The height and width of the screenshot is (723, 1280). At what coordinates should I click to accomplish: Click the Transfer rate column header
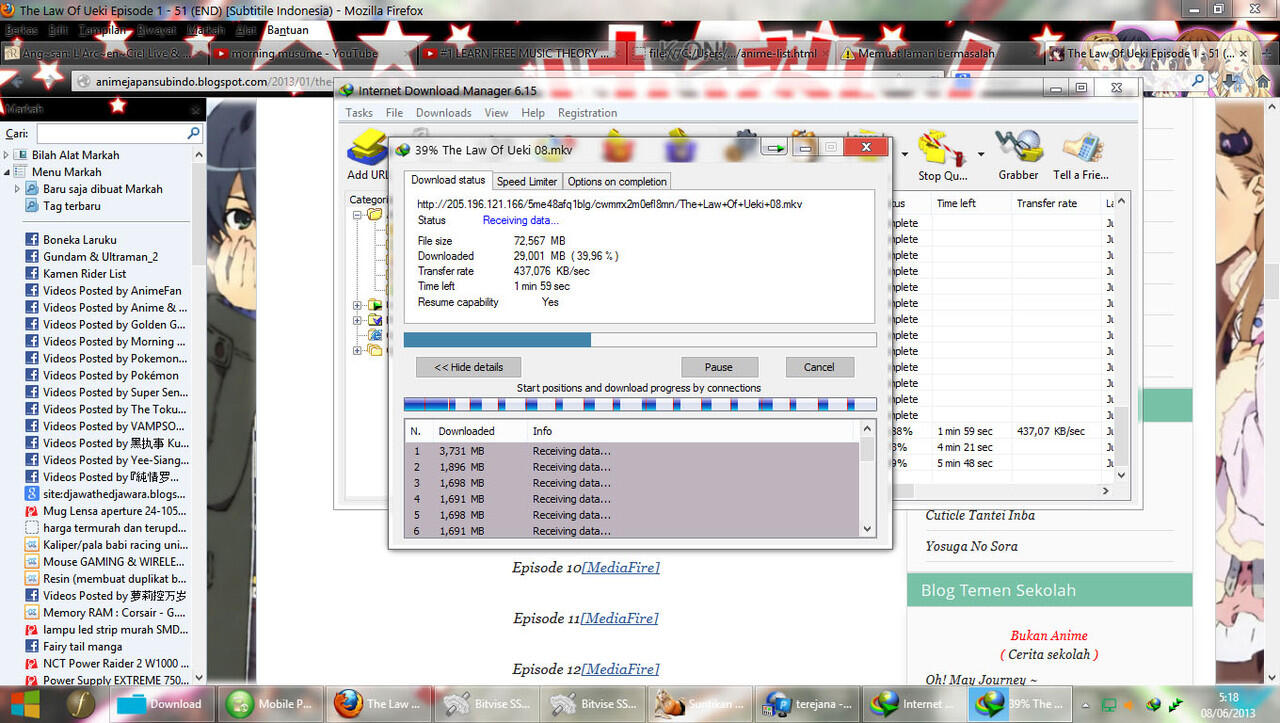tap(1055, 203)
